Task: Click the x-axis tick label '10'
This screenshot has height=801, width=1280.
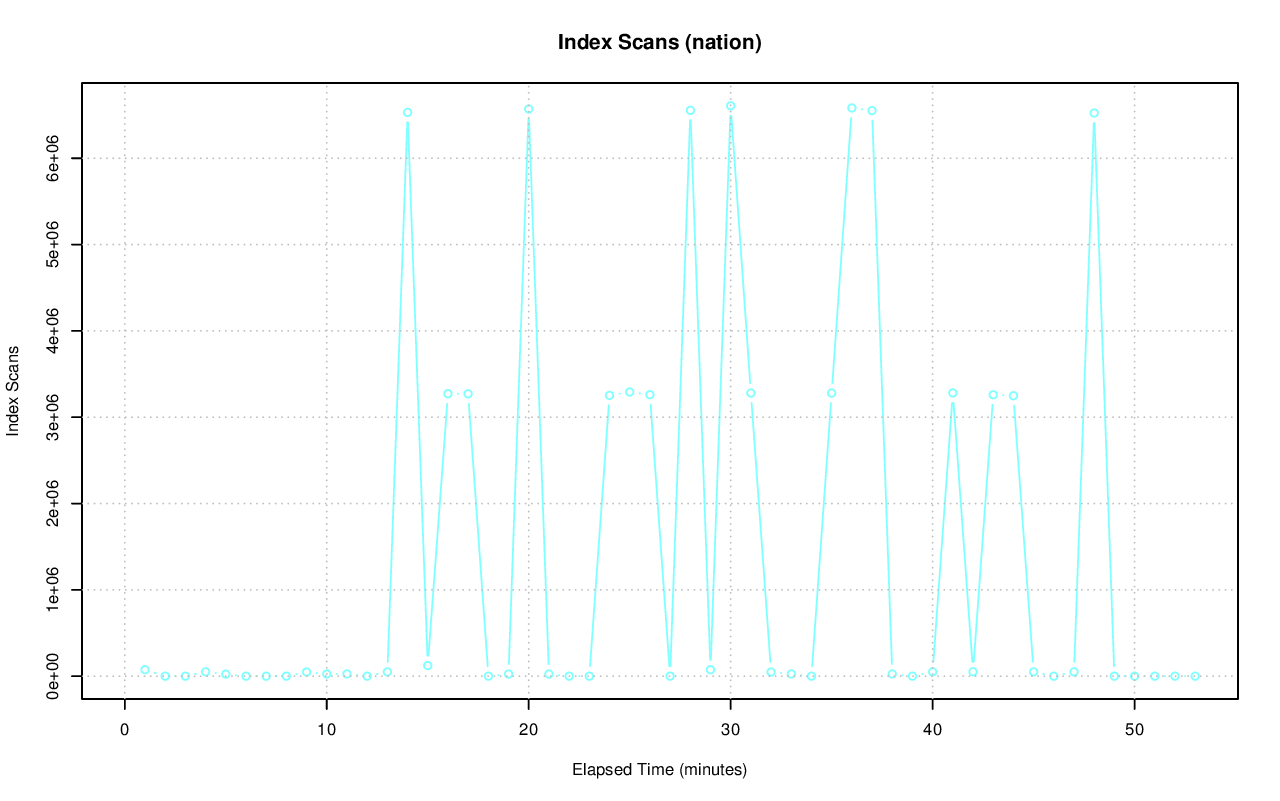Action: click(x=327, y=730)
